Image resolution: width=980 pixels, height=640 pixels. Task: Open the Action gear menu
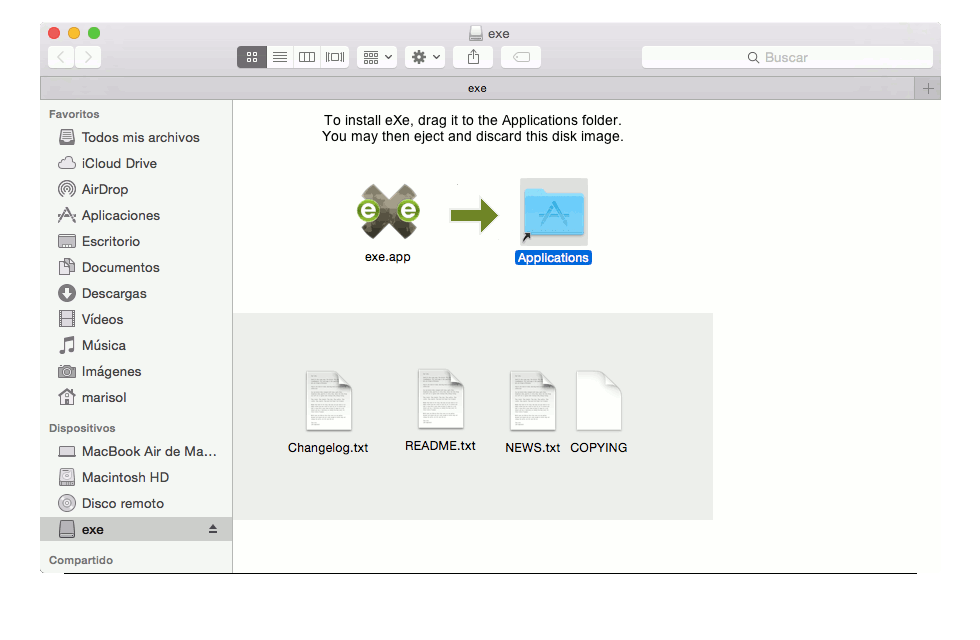click(424, 57)
